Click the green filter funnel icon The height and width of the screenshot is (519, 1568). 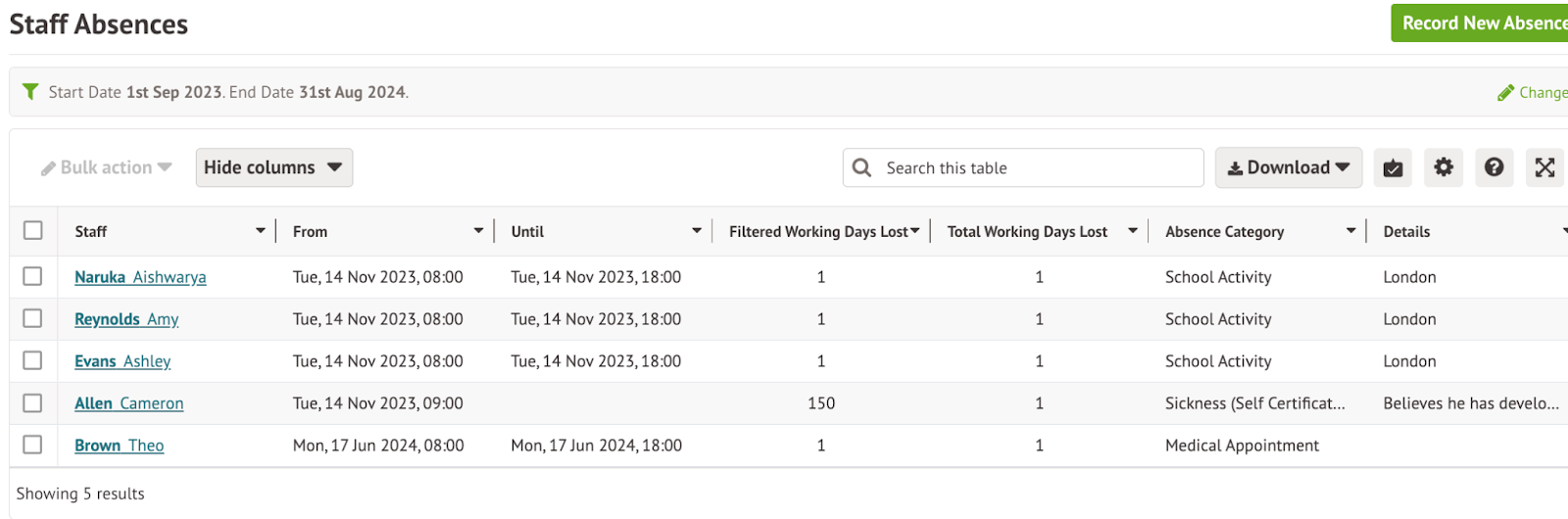pyautogui.click(x=30, y=92)
